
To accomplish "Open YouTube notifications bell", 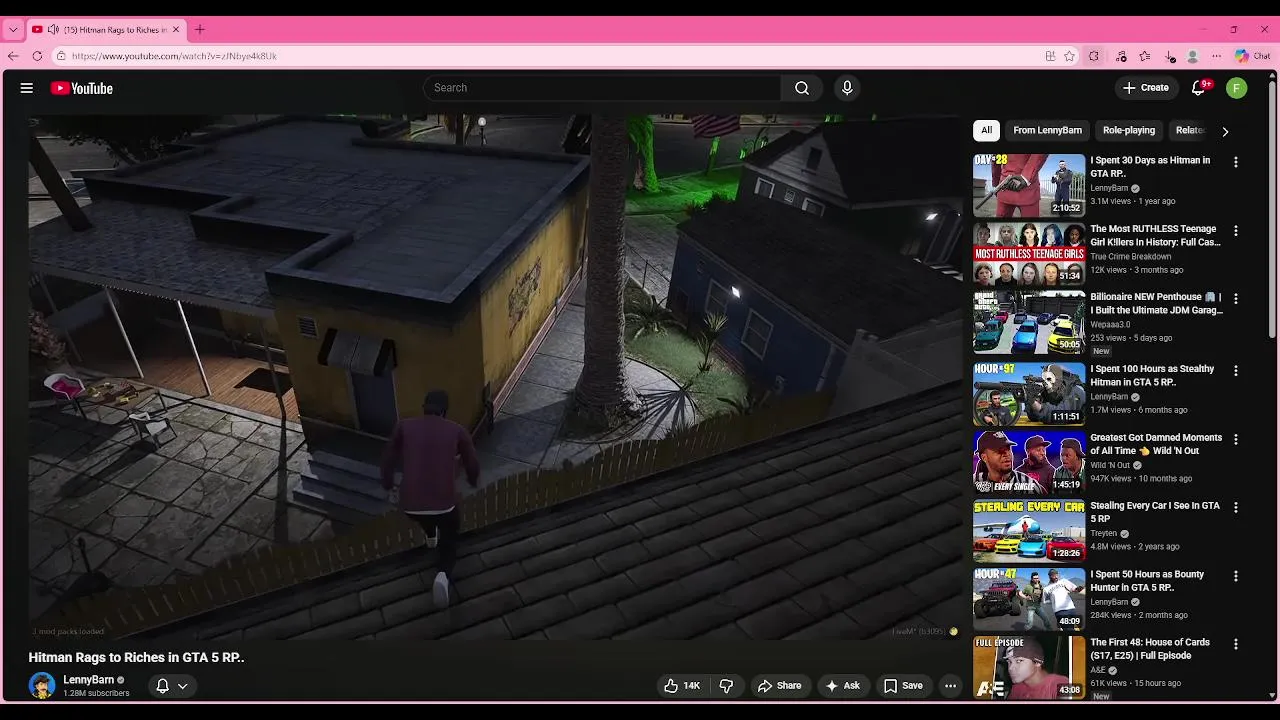I will (x=1198, y=88).
